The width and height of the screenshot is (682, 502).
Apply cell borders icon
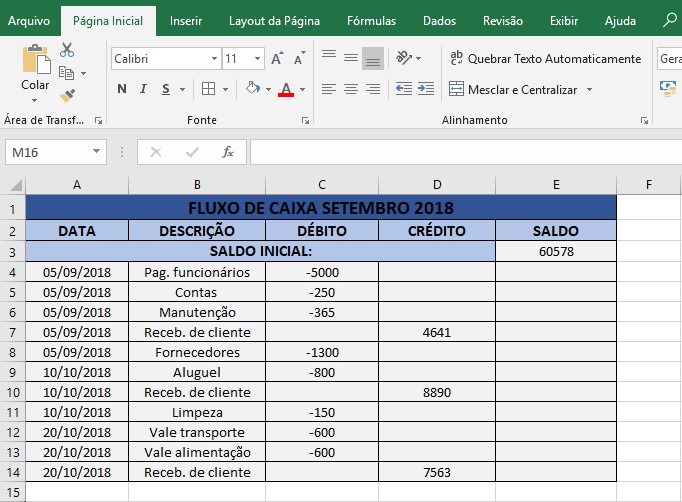coord(208,89)
